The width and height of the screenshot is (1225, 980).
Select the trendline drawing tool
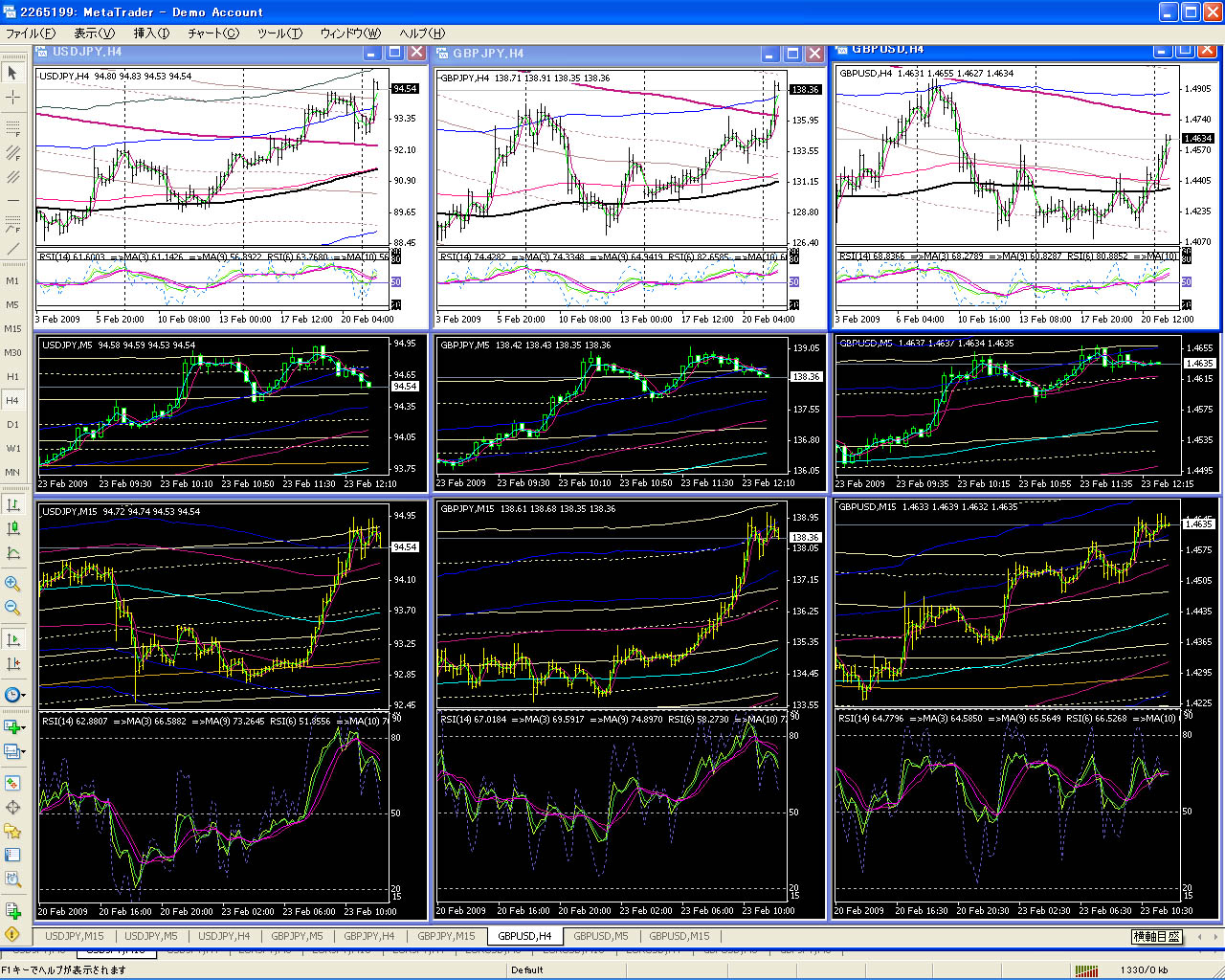tap(12, 249)
